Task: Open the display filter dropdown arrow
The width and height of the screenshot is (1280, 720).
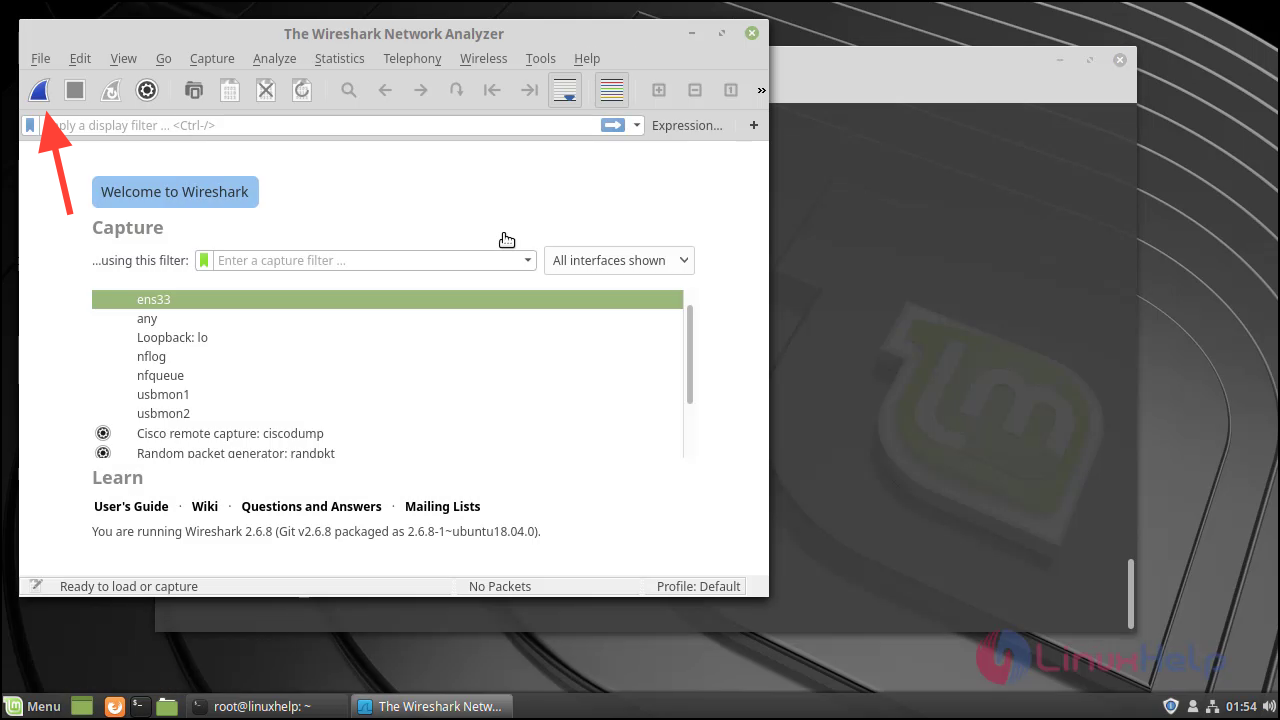Action: coord(637,125)
